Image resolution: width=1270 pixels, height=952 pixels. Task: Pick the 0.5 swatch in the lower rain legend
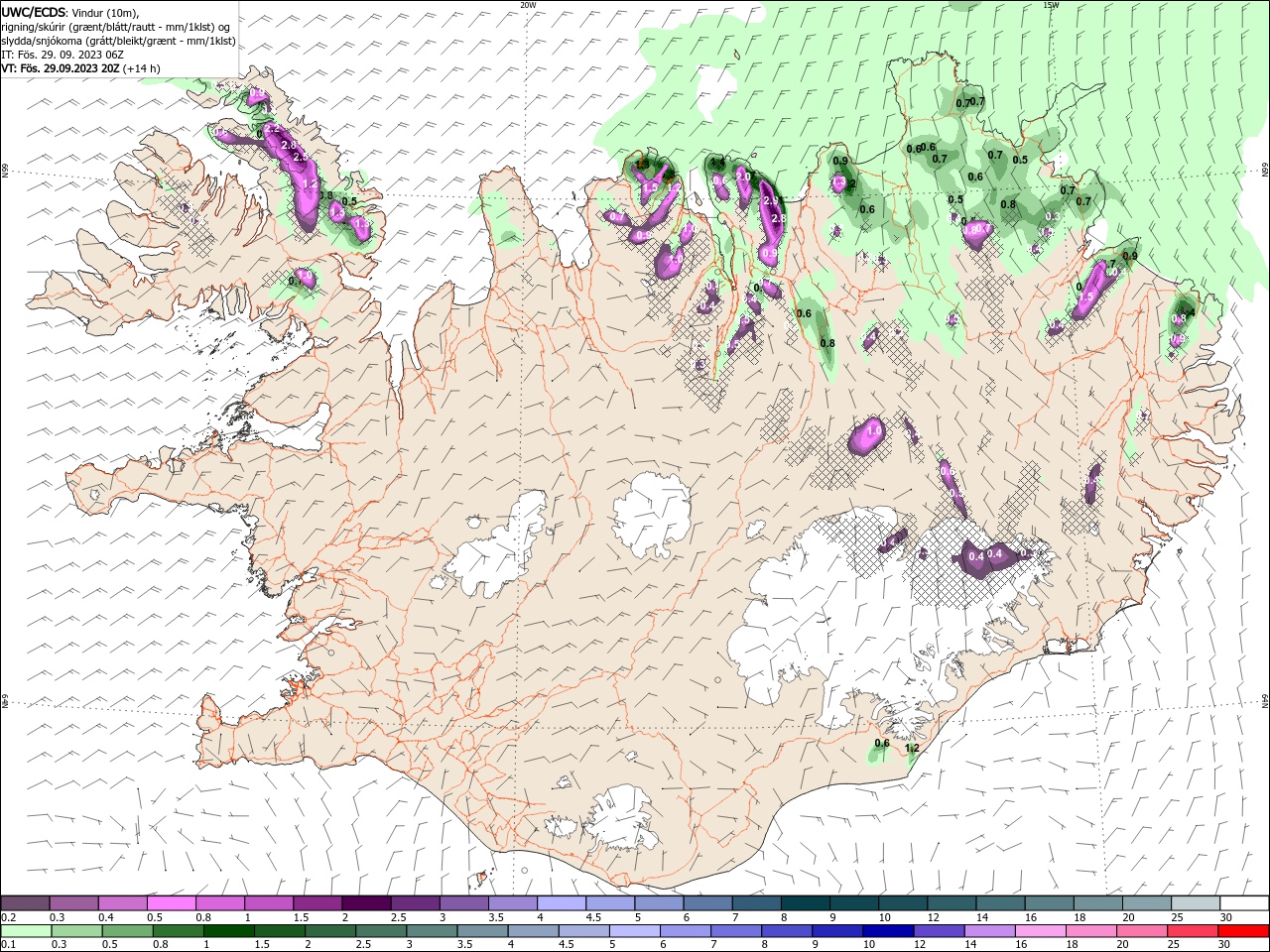pos(127,931)
